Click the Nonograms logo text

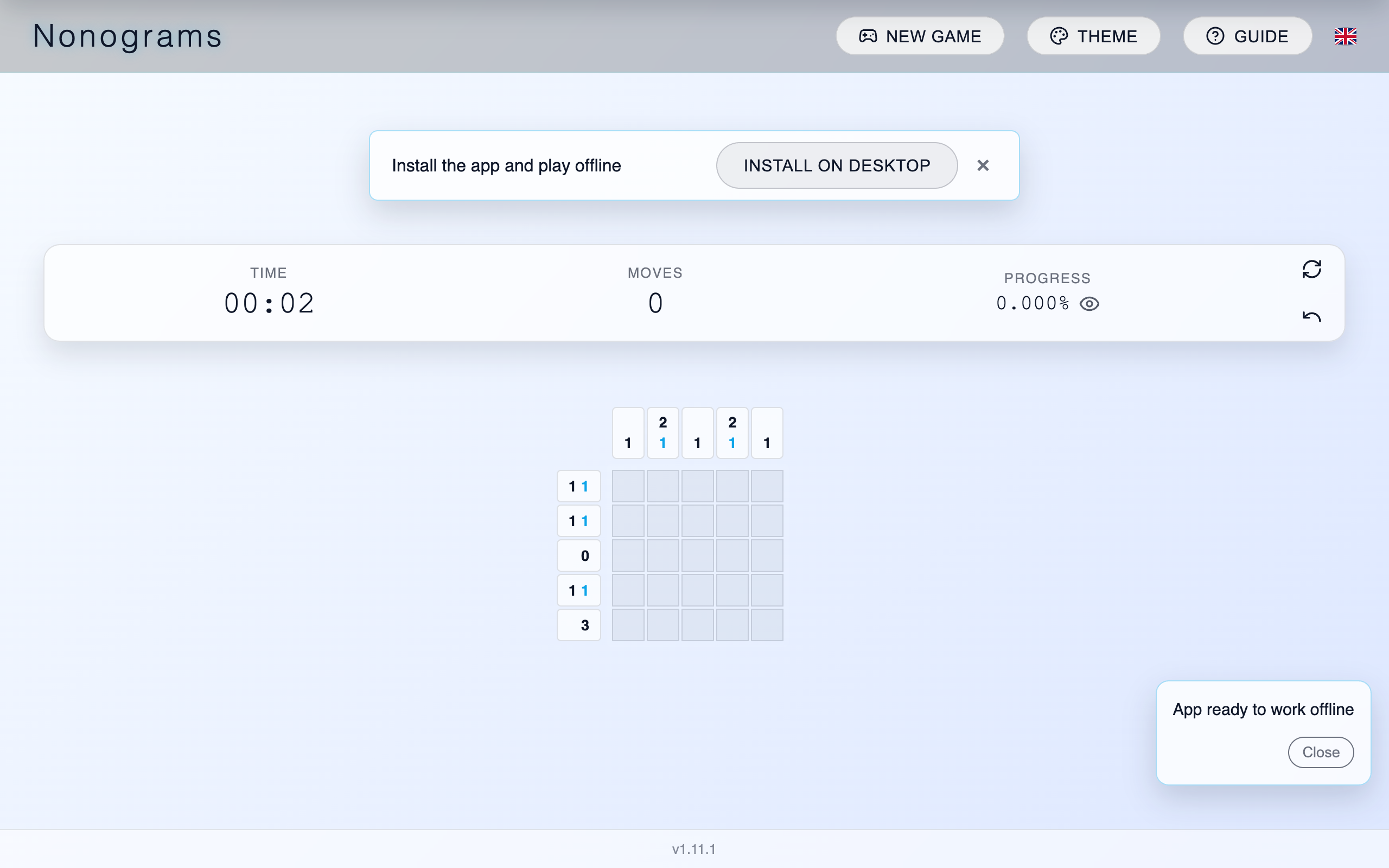pos(127,36)
